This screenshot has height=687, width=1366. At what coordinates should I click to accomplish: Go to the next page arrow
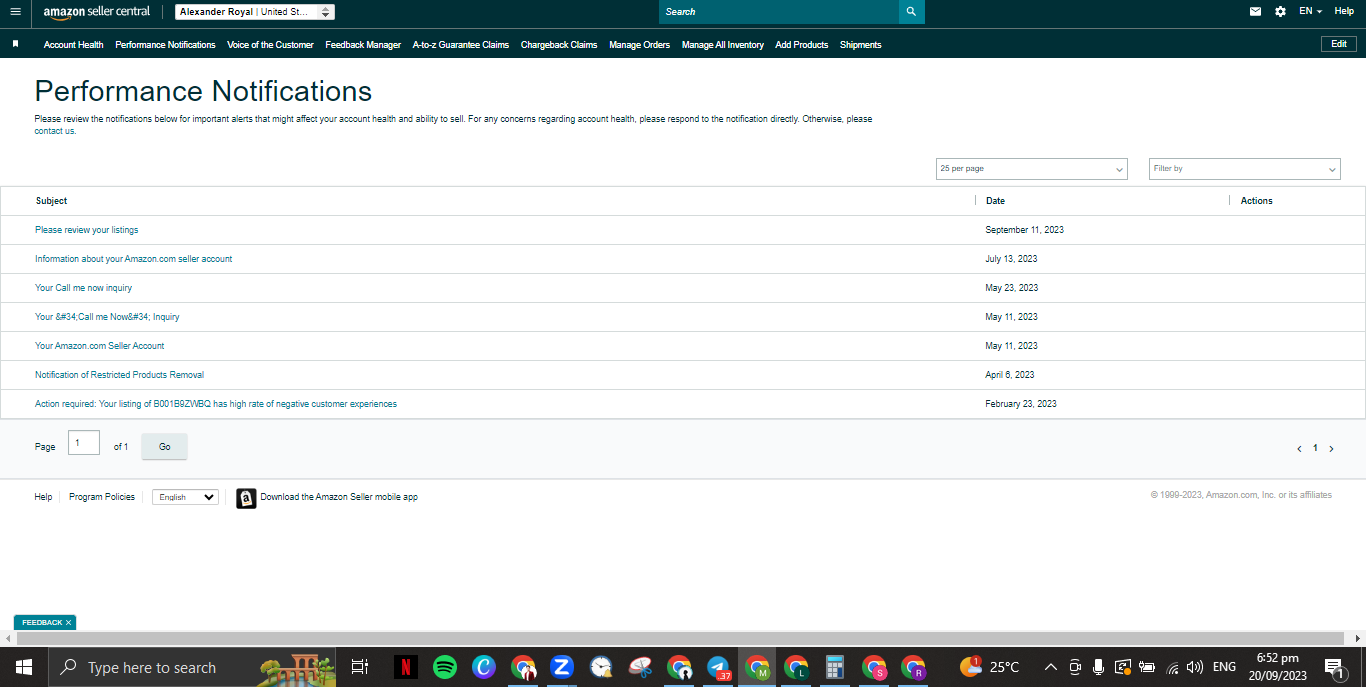pos(1331,449)
